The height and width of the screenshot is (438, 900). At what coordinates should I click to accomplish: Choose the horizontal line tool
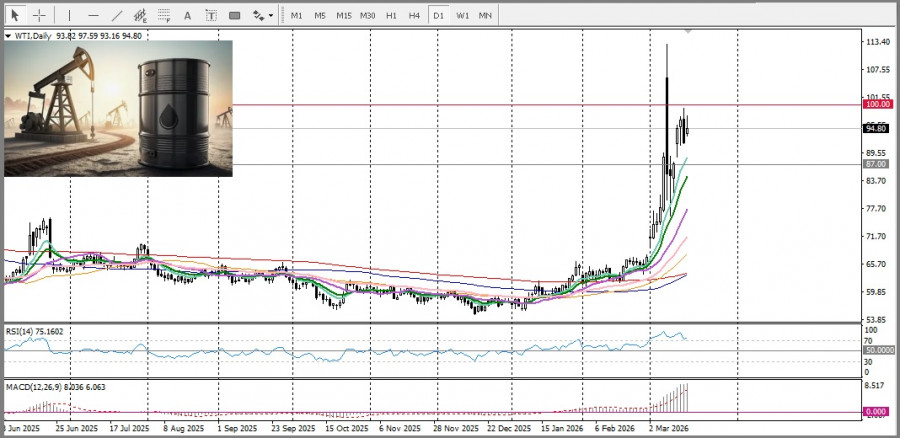coord(93,15)
